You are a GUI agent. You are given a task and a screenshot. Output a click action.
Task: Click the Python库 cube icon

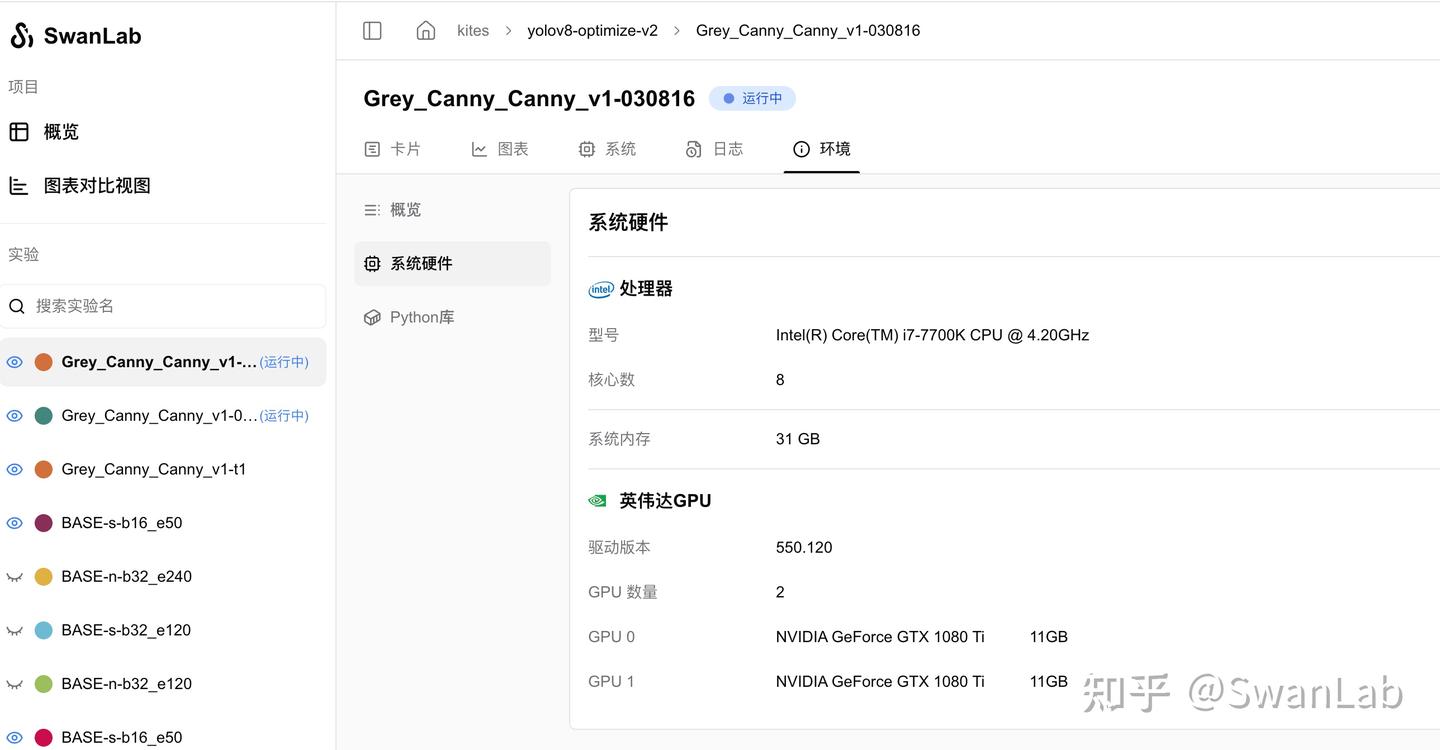click(x=372, y=317)
